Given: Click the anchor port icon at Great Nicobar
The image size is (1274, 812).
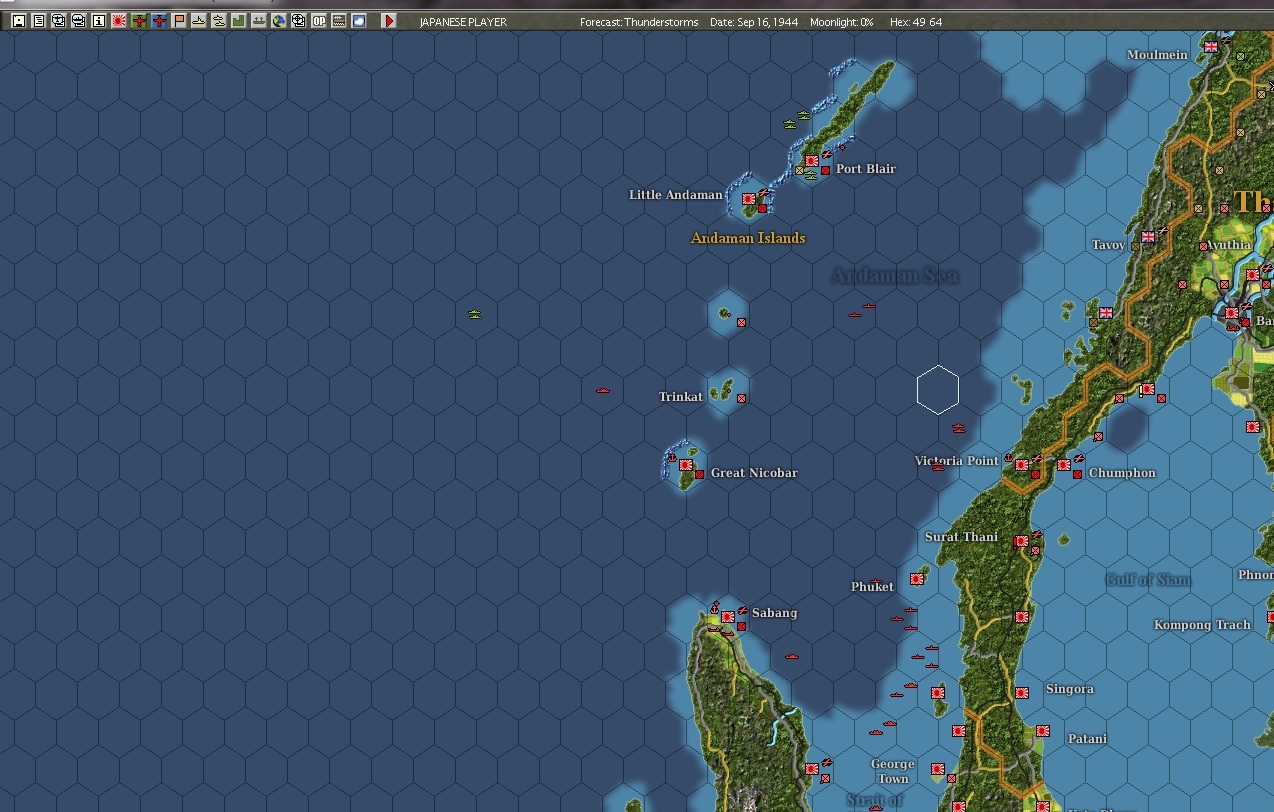Looking at the screenshot, I should tap(672, 457).
